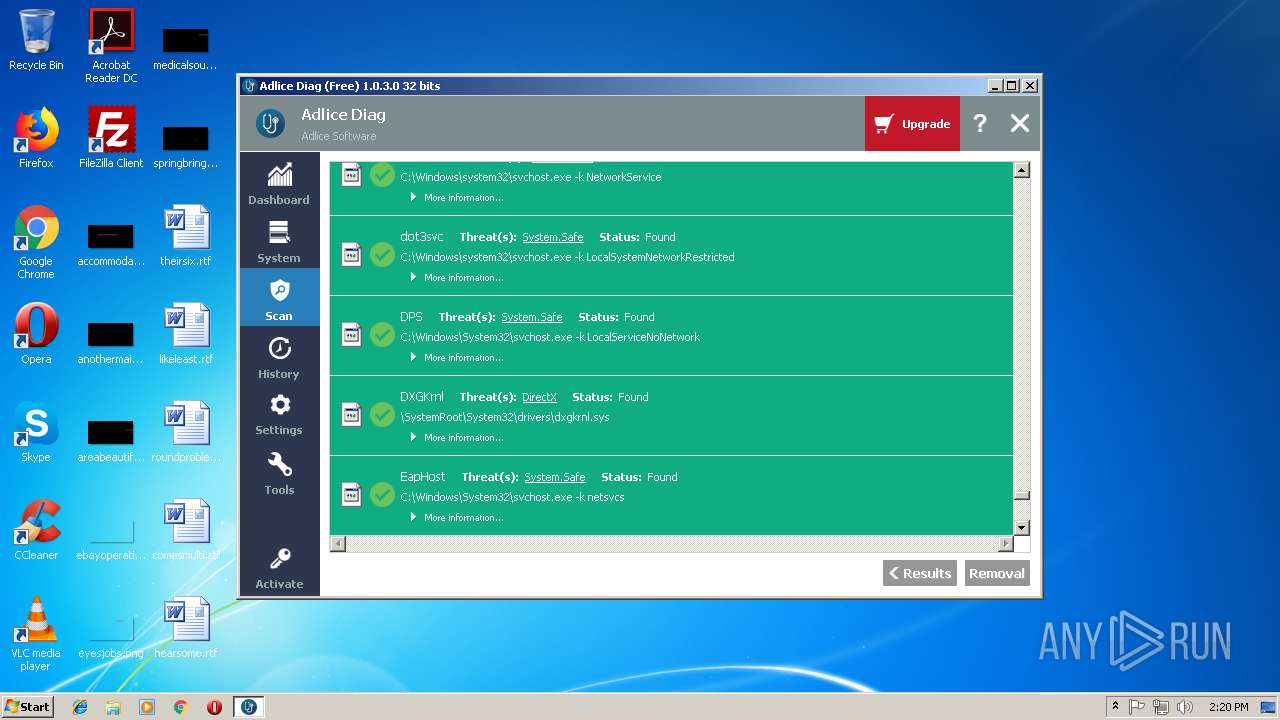Select DXGKrnl driver path text
The image size is (1280, 720).
click(x=505, y=417)
